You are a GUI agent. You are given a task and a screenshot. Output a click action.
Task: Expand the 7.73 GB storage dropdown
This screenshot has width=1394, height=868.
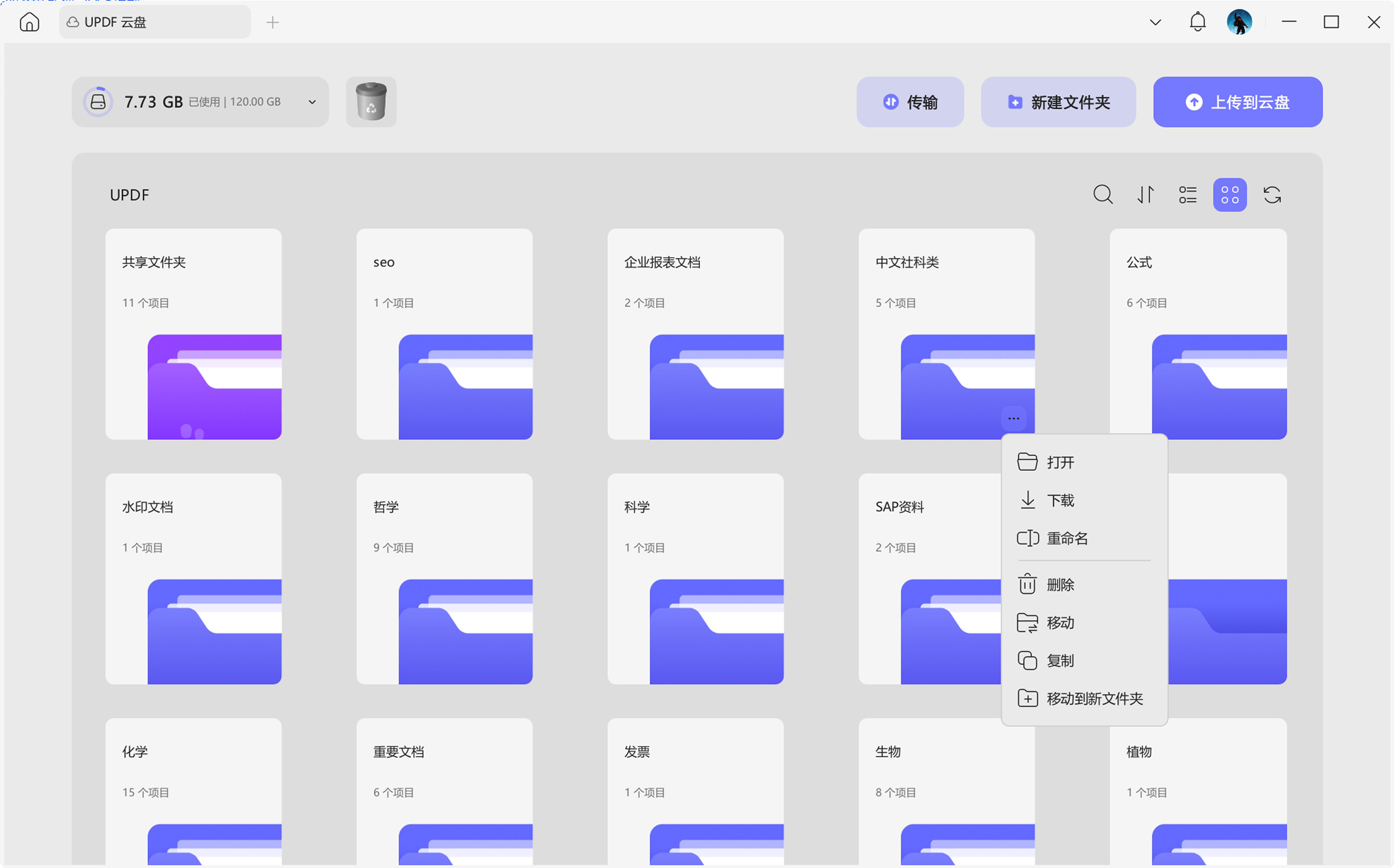[312, 102]
